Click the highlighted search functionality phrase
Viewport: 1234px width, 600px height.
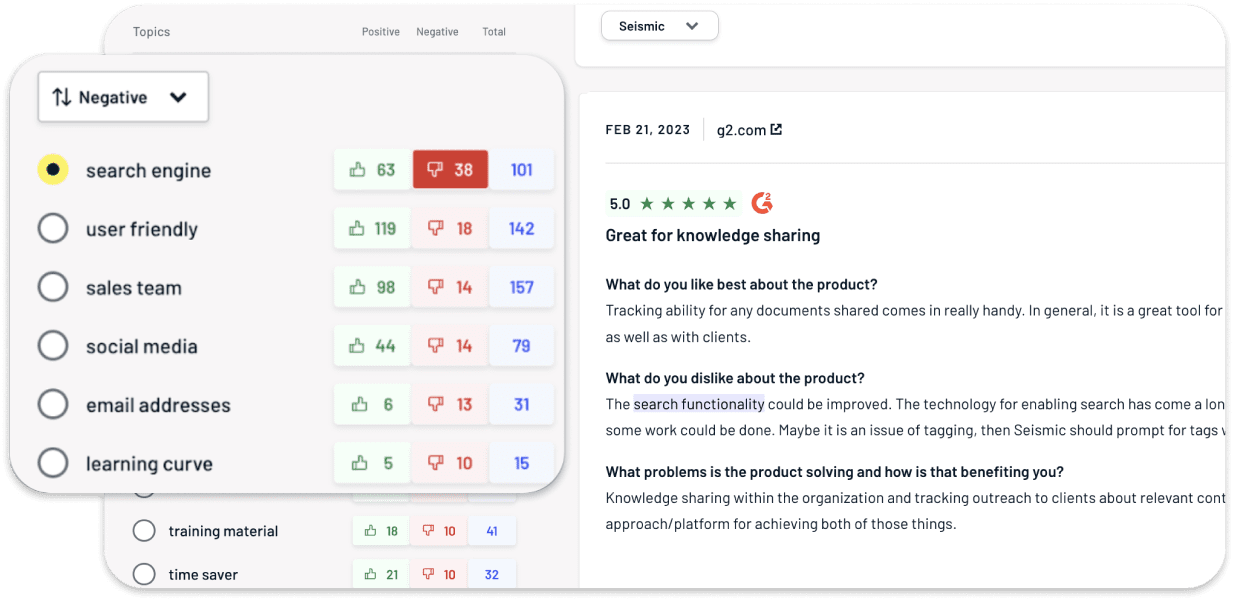pos(699,404)
